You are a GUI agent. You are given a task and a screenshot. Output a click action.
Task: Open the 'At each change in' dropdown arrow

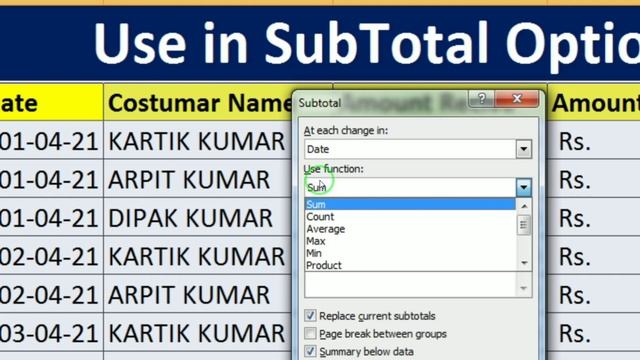click(x=524, y=149)
